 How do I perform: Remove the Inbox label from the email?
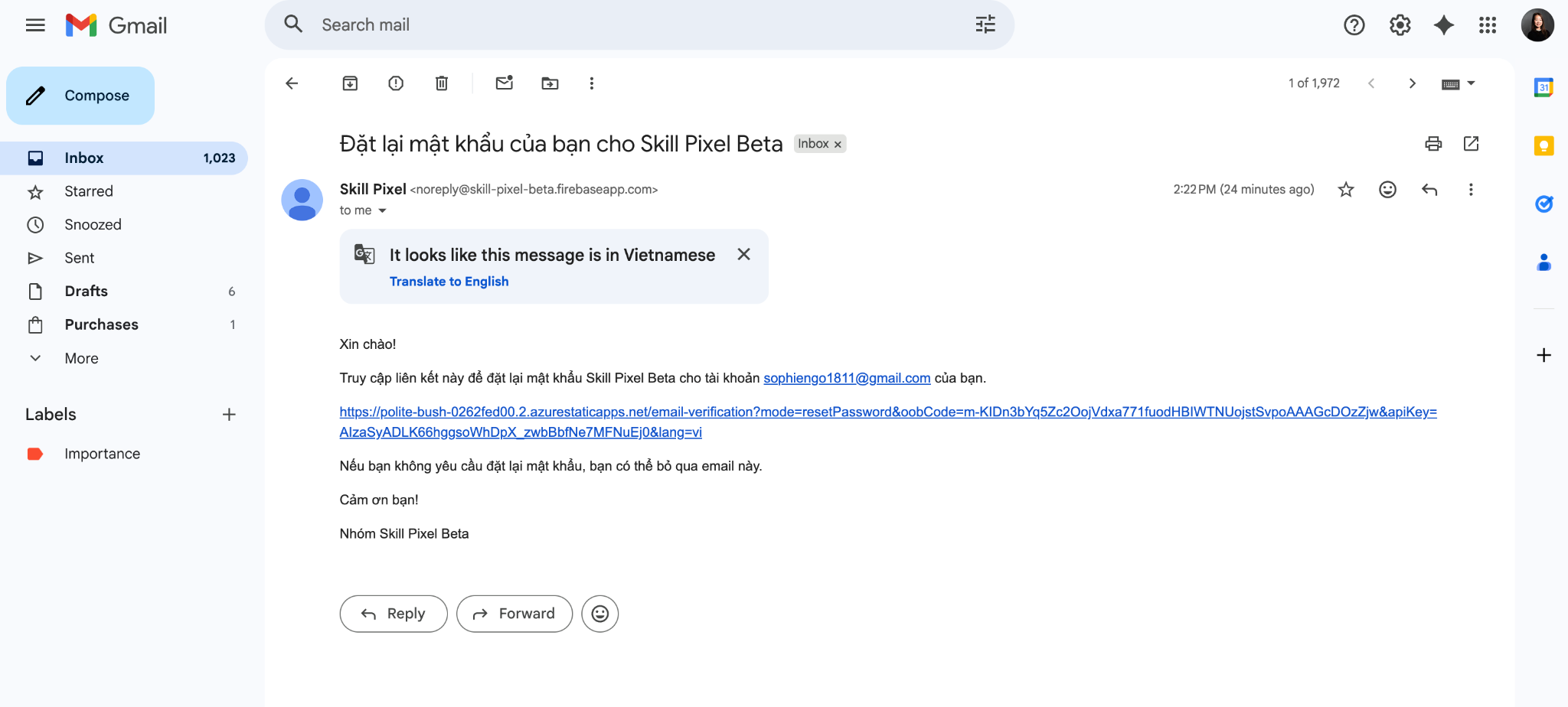click(838, 145)
